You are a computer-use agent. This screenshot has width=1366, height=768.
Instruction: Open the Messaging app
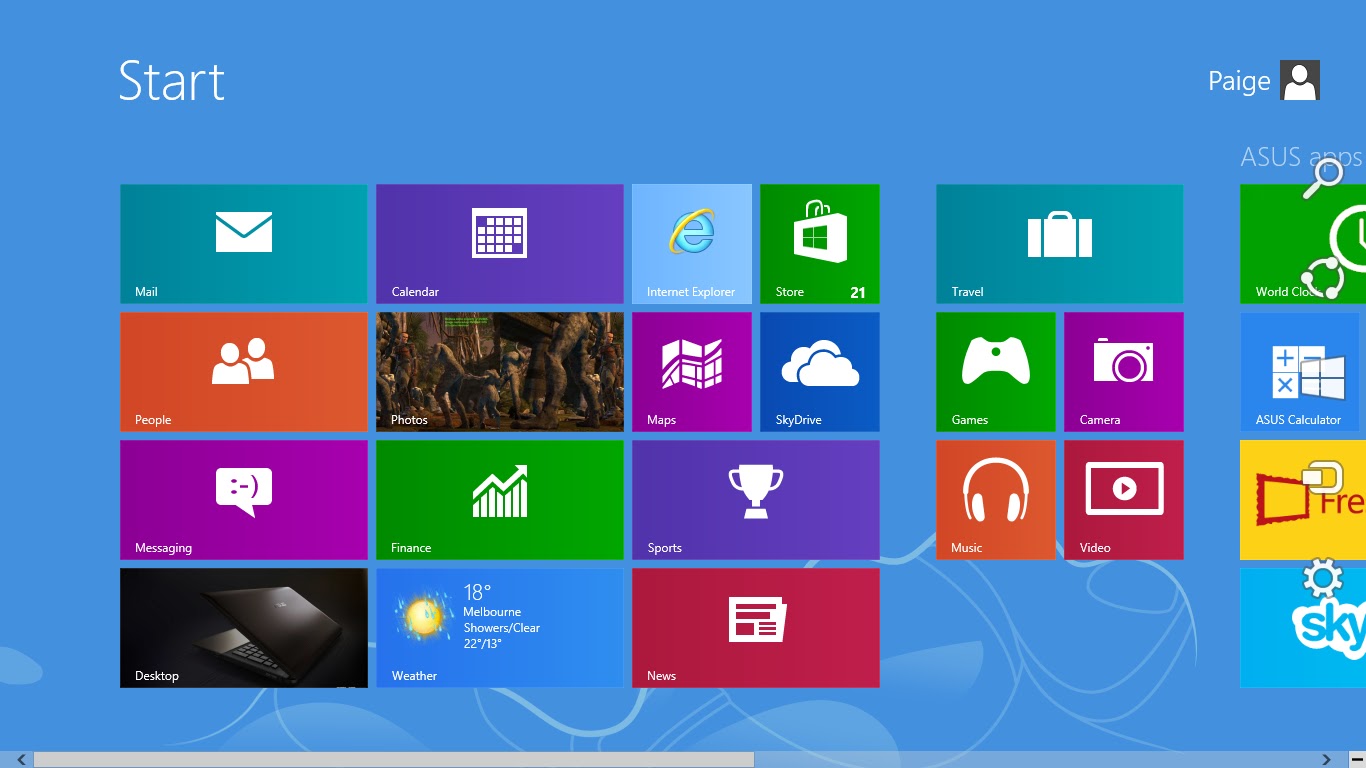(x=243, y=499)
